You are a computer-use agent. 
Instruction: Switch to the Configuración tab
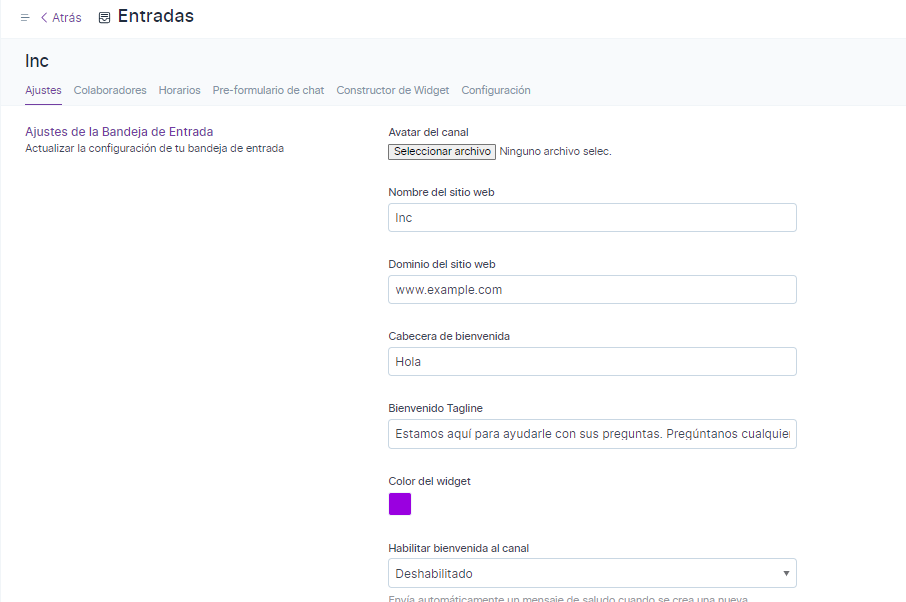coord(495,90)
